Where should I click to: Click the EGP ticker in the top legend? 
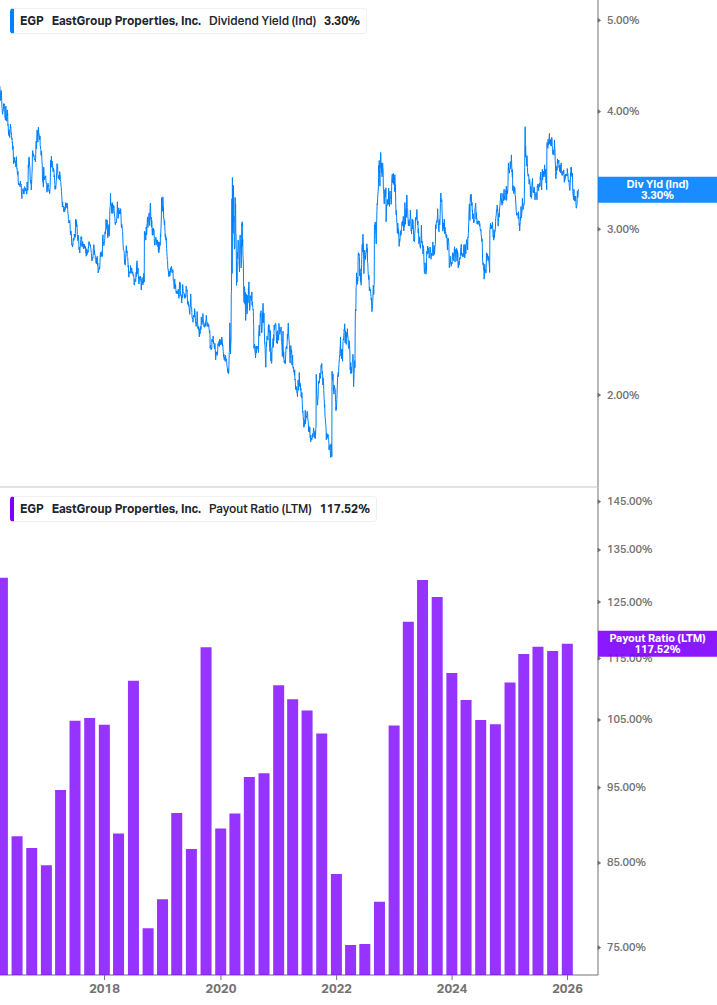click(x=31, y=21)
